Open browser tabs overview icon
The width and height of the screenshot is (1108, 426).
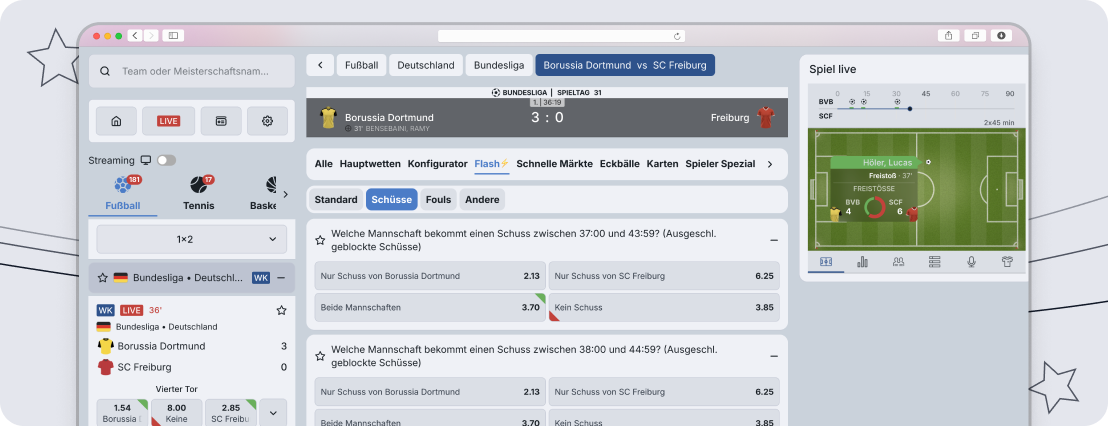pyautogui.click(x=975, y=35)
